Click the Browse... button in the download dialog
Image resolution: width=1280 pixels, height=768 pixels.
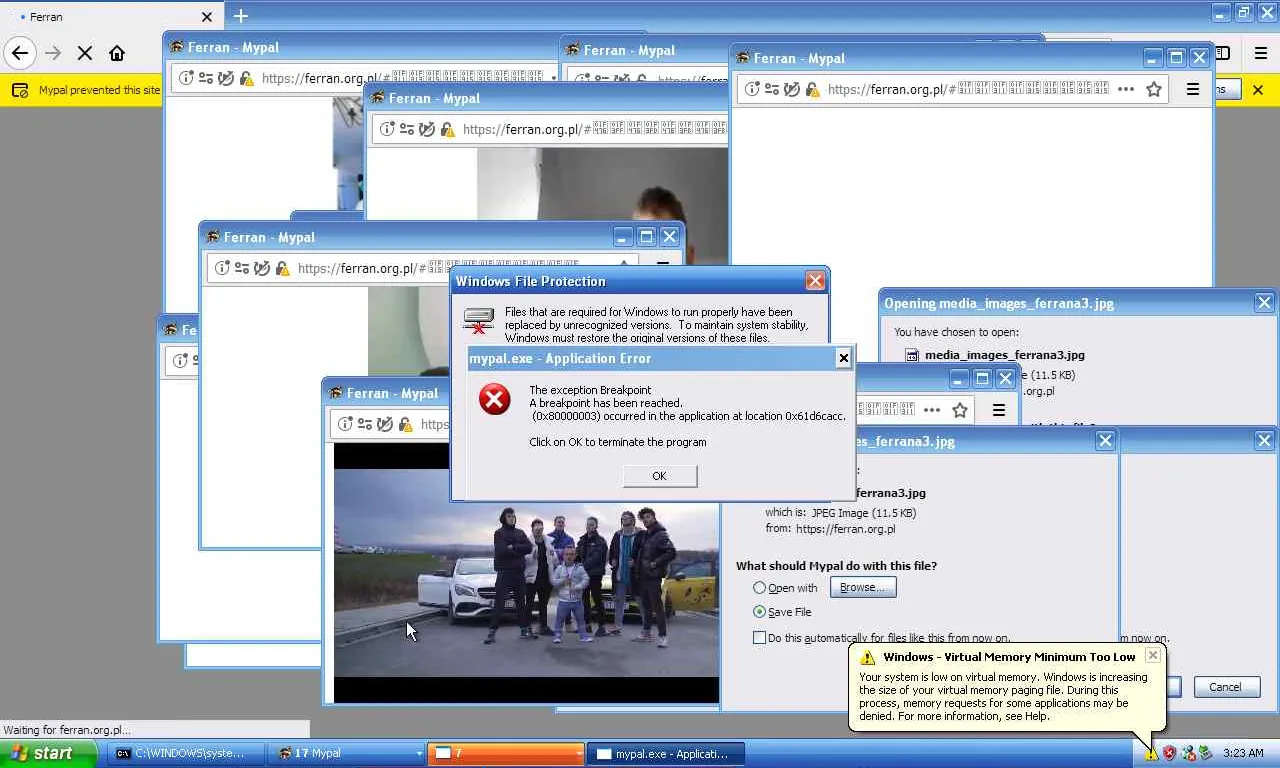863,587
